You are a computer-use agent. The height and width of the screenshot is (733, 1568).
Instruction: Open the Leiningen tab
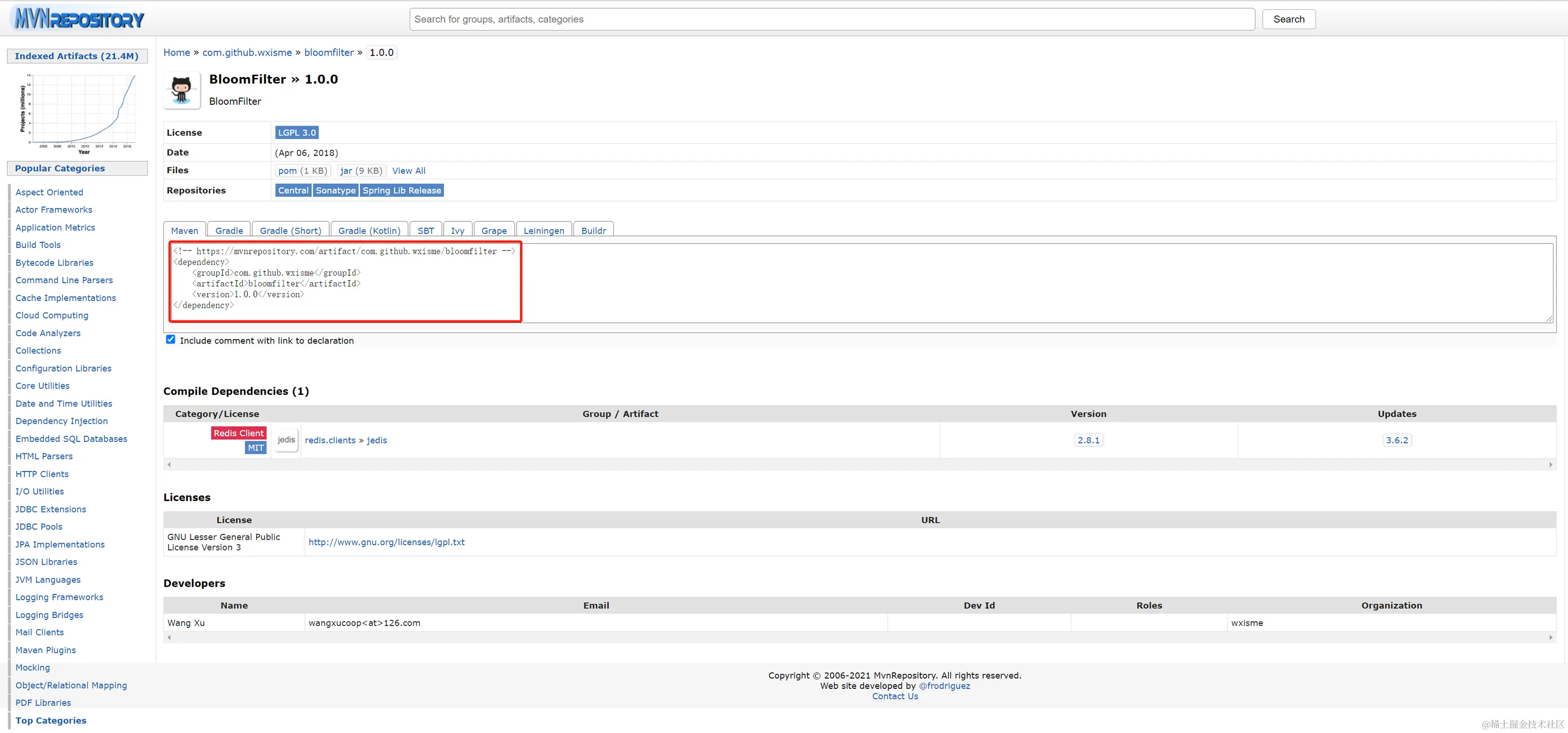click(x=543, y=231)
